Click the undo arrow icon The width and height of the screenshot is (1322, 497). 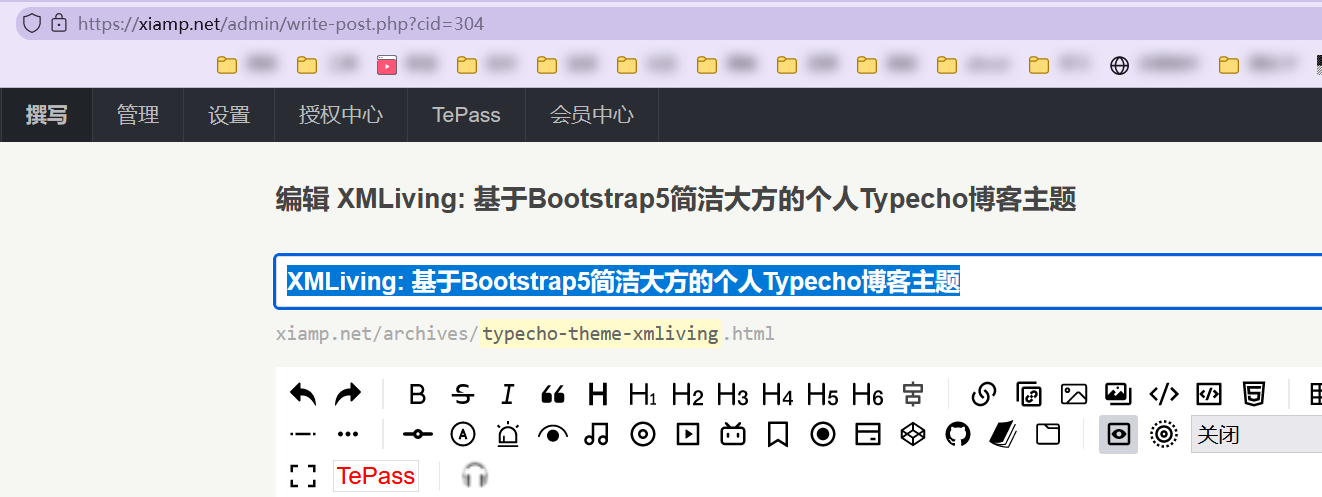[x=303, y=394]
